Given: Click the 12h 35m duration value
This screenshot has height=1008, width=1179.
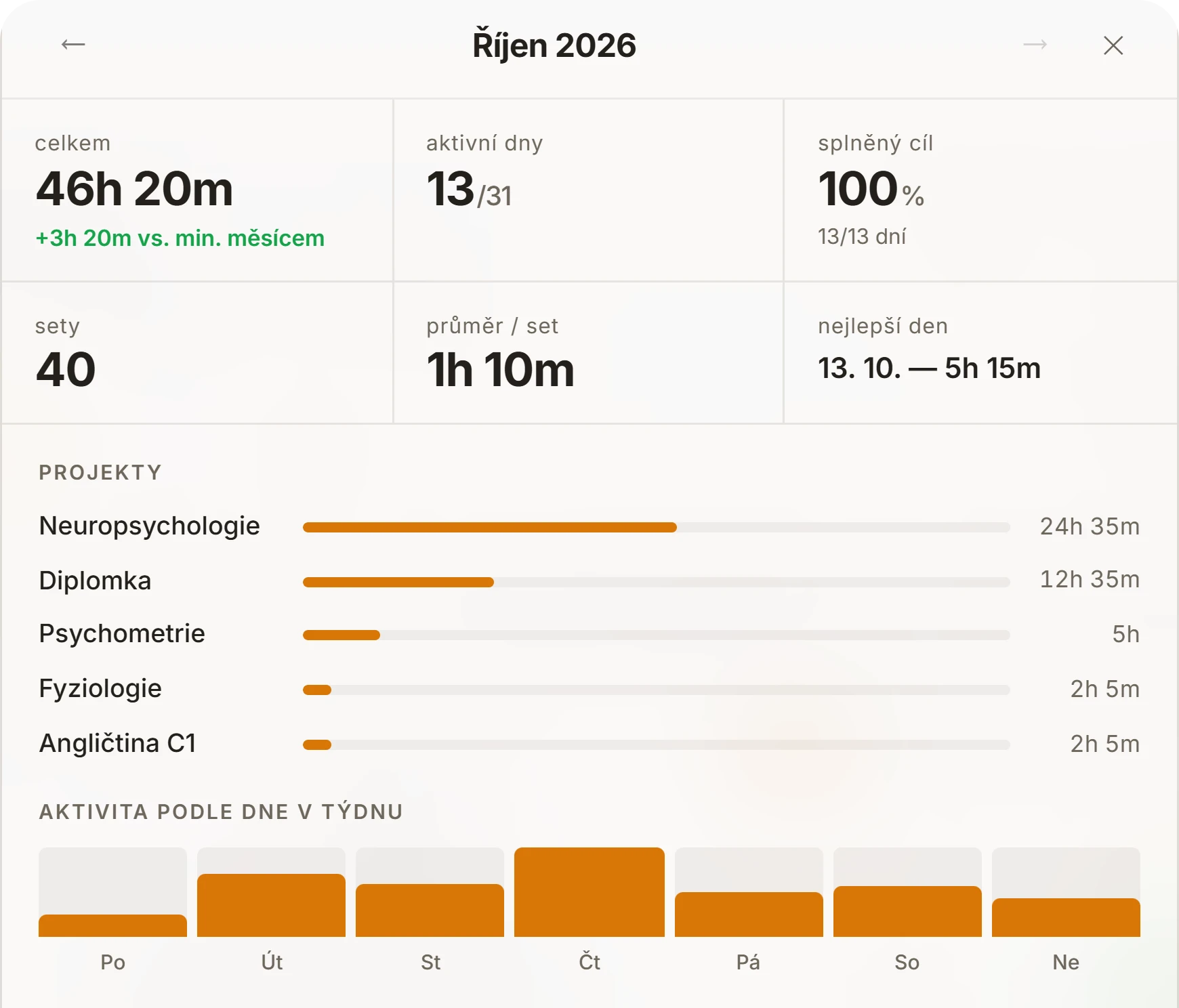Looking at the screenshot, I should pos(1090,579).
